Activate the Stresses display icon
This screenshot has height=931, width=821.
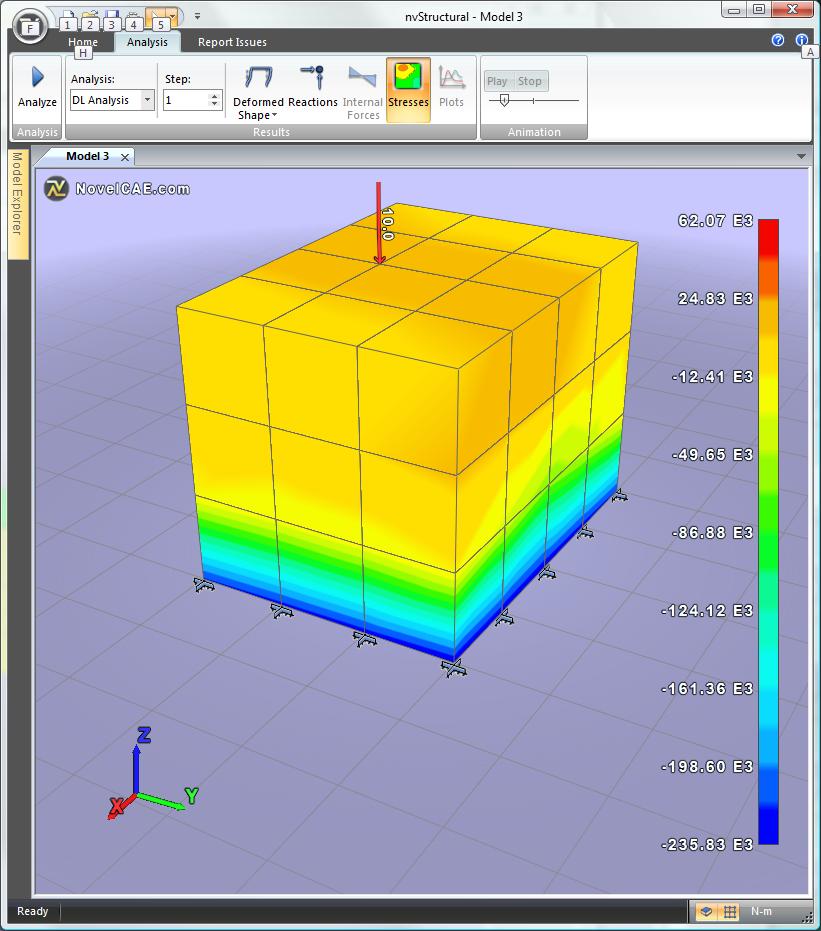click(407, 88)
